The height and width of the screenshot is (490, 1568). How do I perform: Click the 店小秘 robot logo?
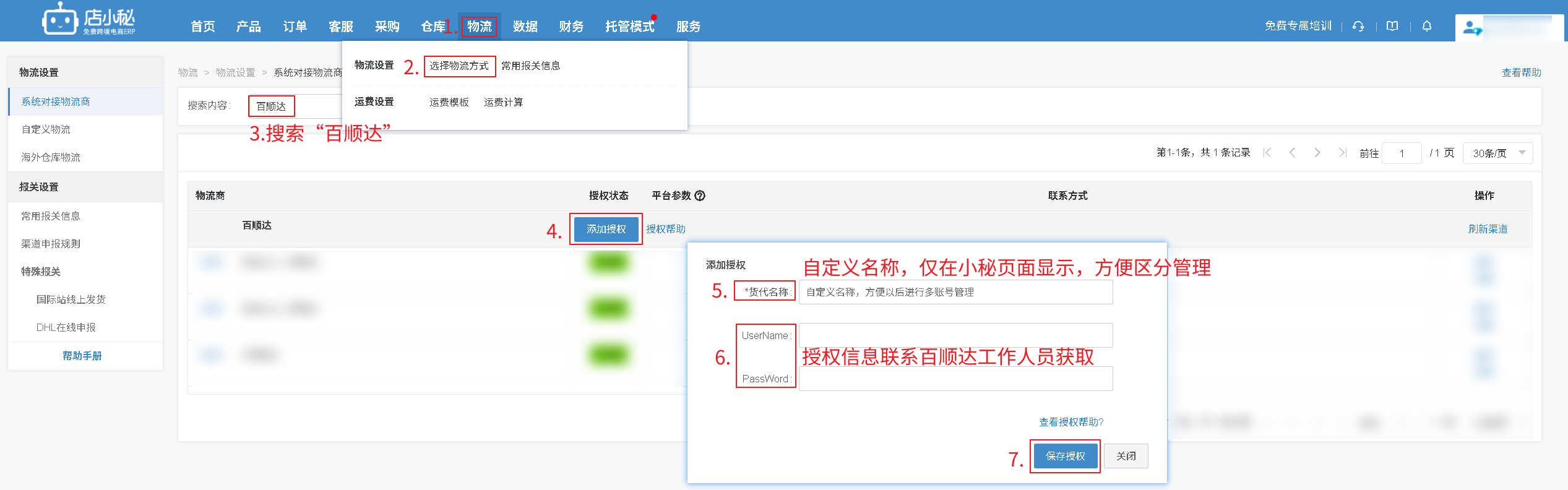88,20
